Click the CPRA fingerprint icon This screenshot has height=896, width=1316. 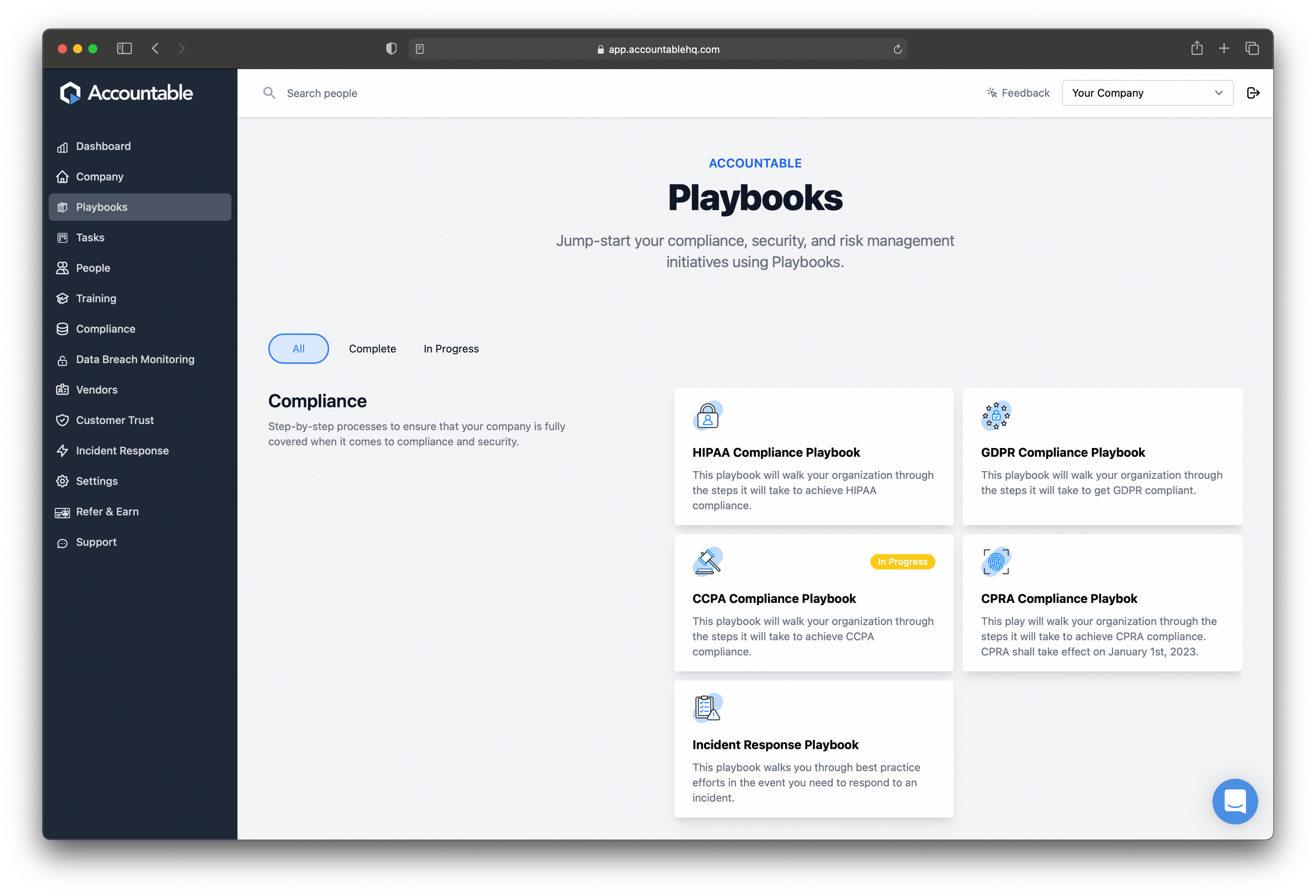coord(996,562)
